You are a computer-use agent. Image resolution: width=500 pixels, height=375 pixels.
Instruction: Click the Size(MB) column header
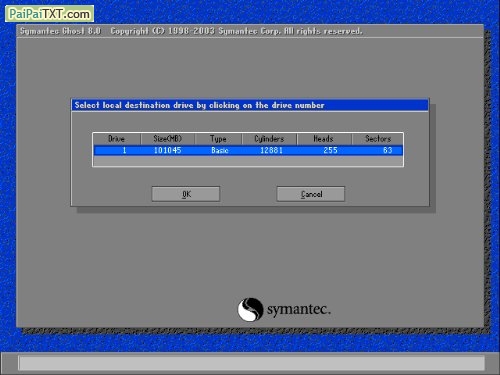[168, 139]
